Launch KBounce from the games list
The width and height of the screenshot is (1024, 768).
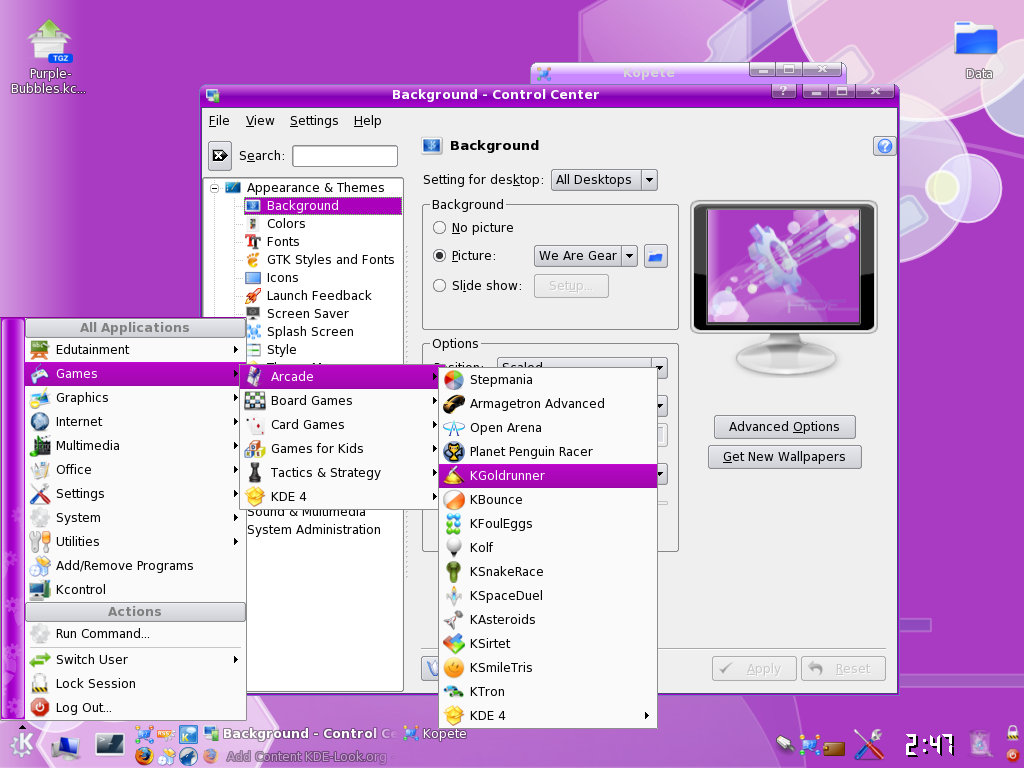[x=548, y=500]
